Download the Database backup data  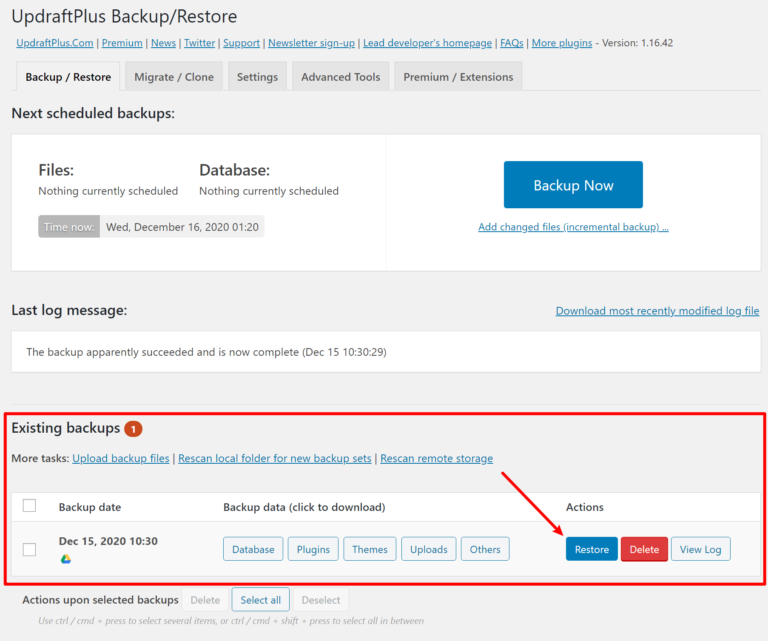click(x=253, y=549)
